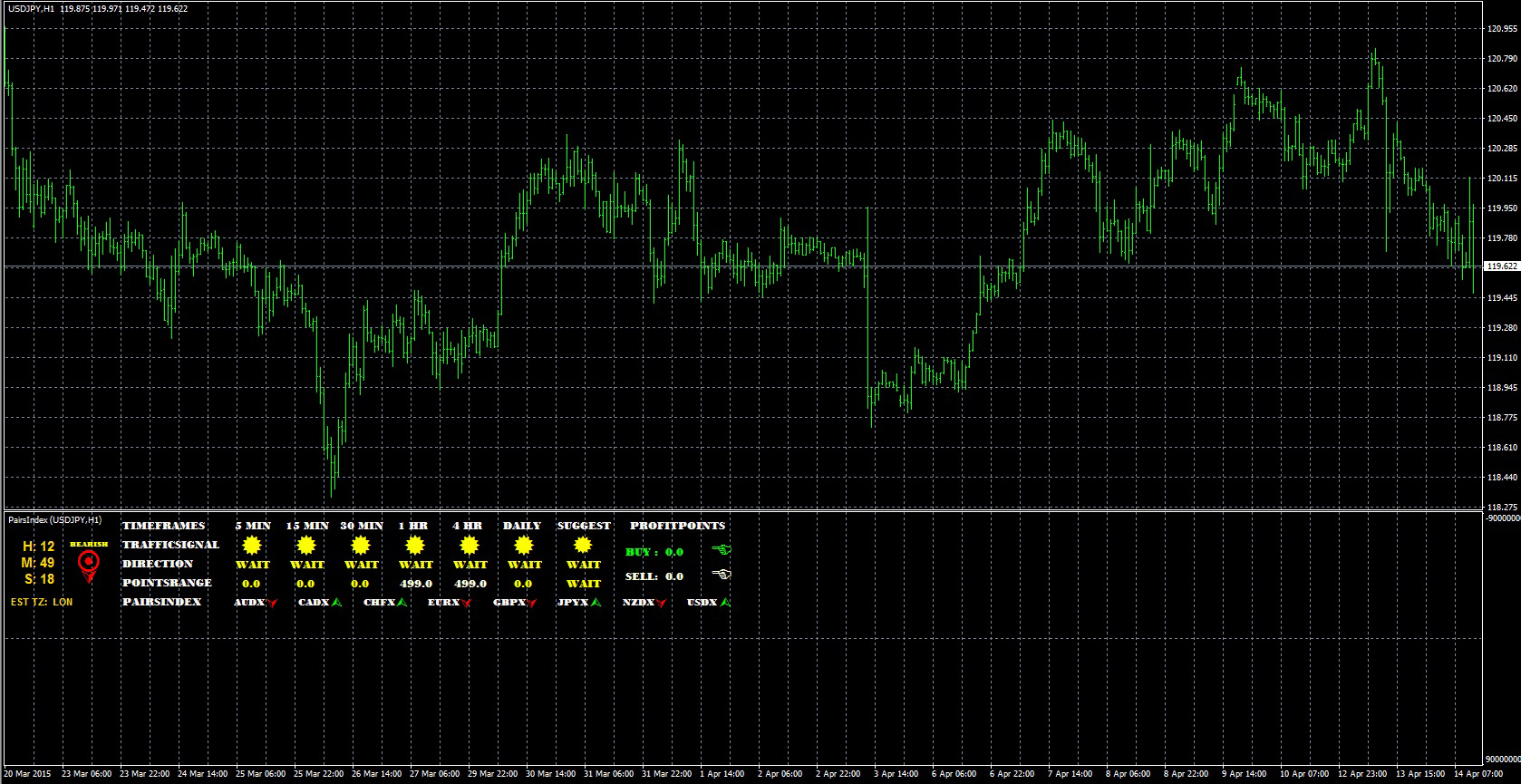Click the green up arrow next to CADX
1521x784 pixels.
(x=335, y=602)
